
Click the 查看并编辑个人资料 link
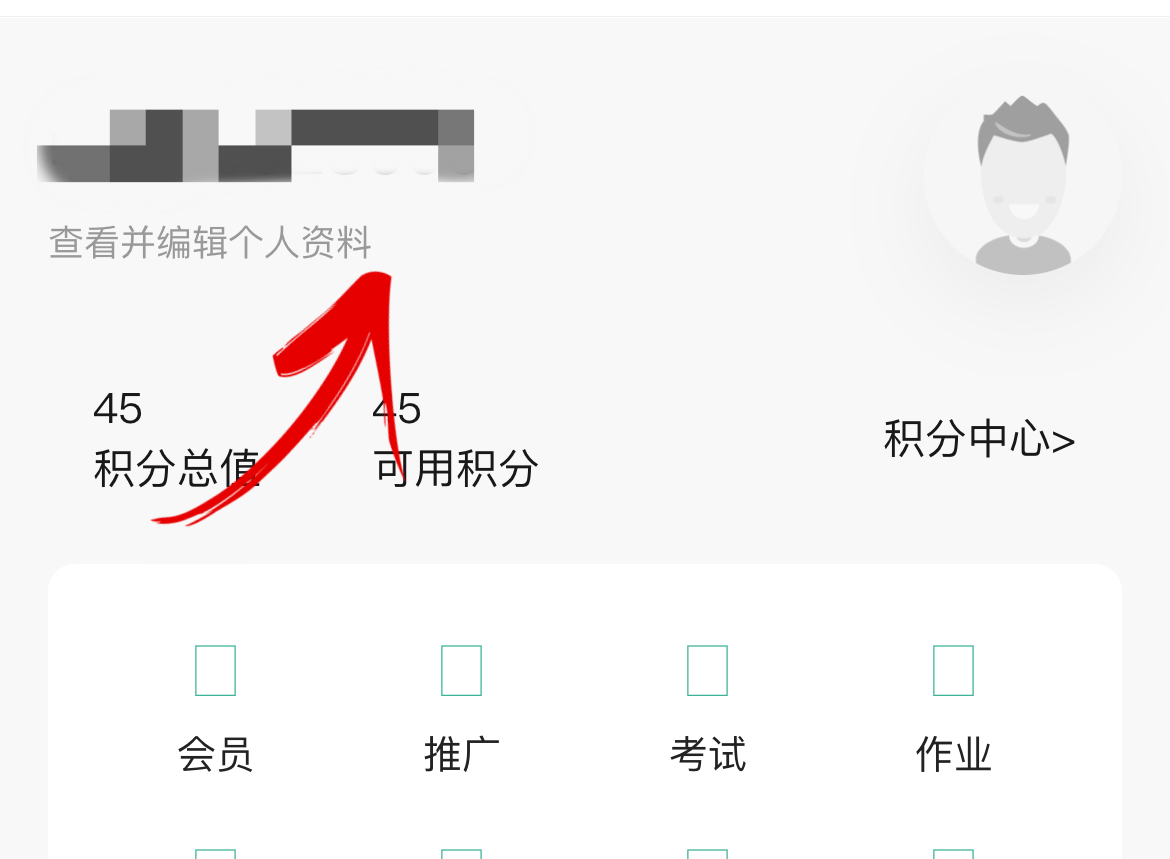click(x=210, y=243)
